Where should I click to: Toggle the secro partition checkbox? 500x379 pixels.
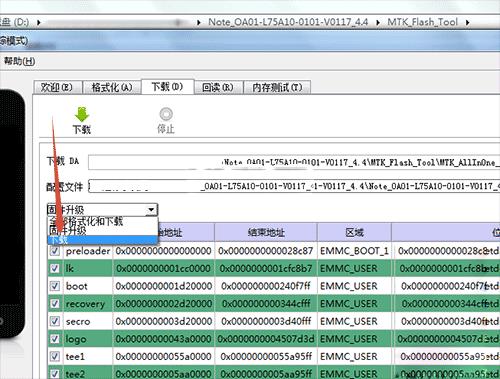55,321
